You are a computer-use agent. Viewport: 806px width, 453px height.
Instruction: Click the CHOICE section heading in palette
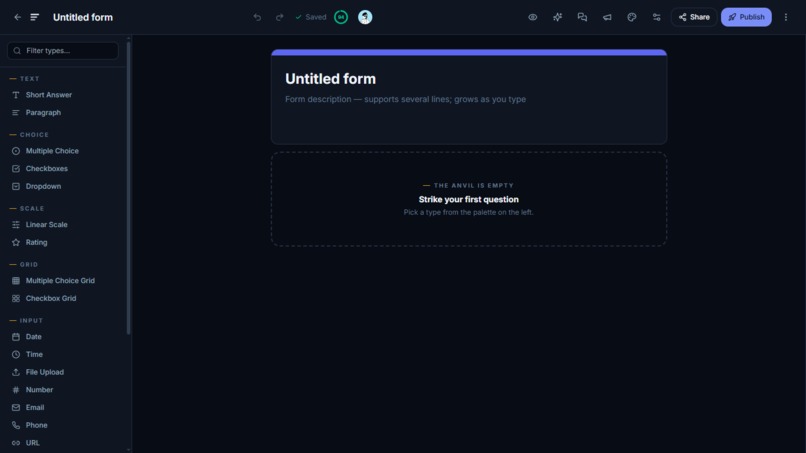click(34, 135)
